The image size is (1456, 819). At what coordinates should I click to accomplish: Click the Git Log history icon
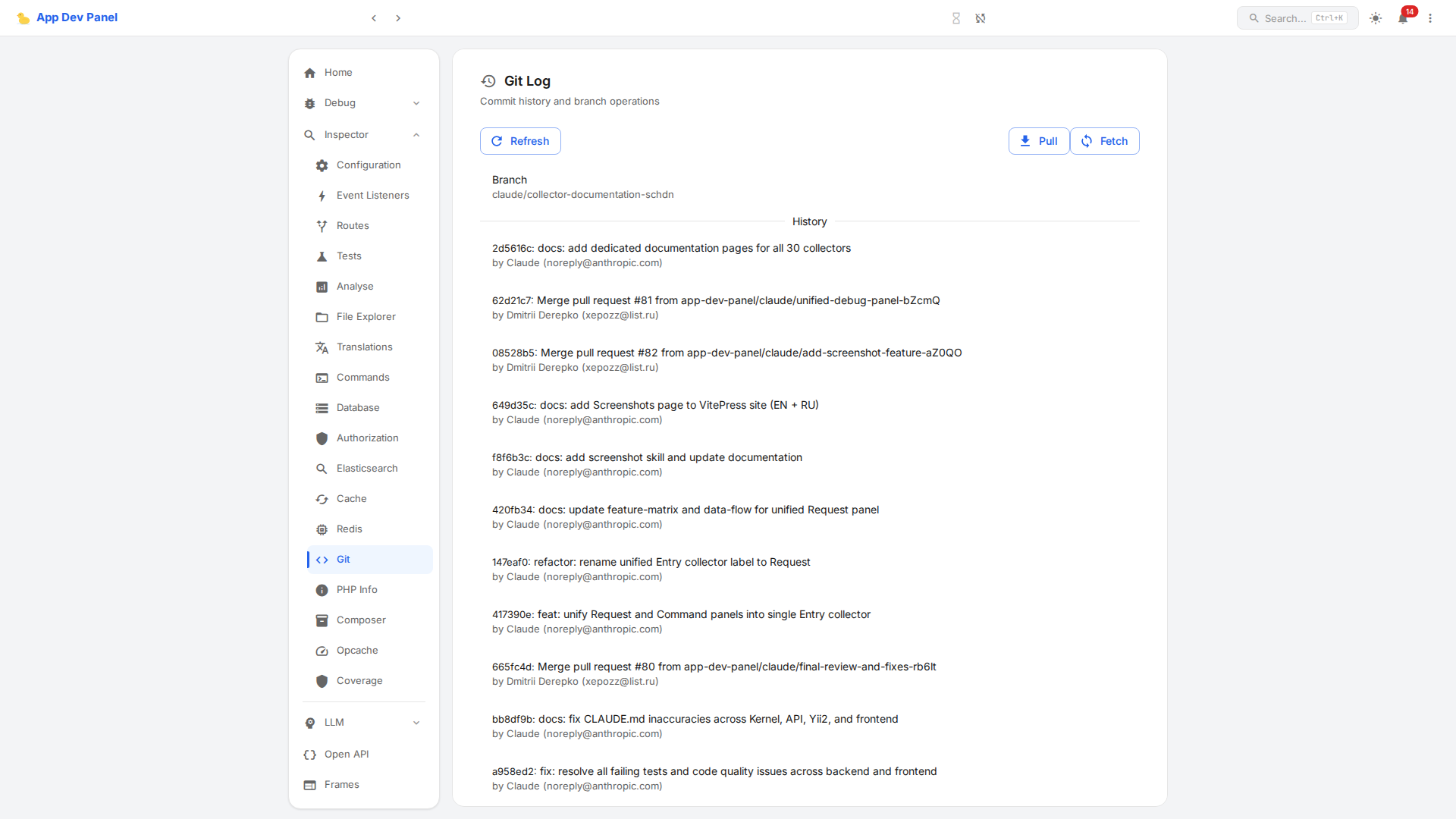click(488, 81)
